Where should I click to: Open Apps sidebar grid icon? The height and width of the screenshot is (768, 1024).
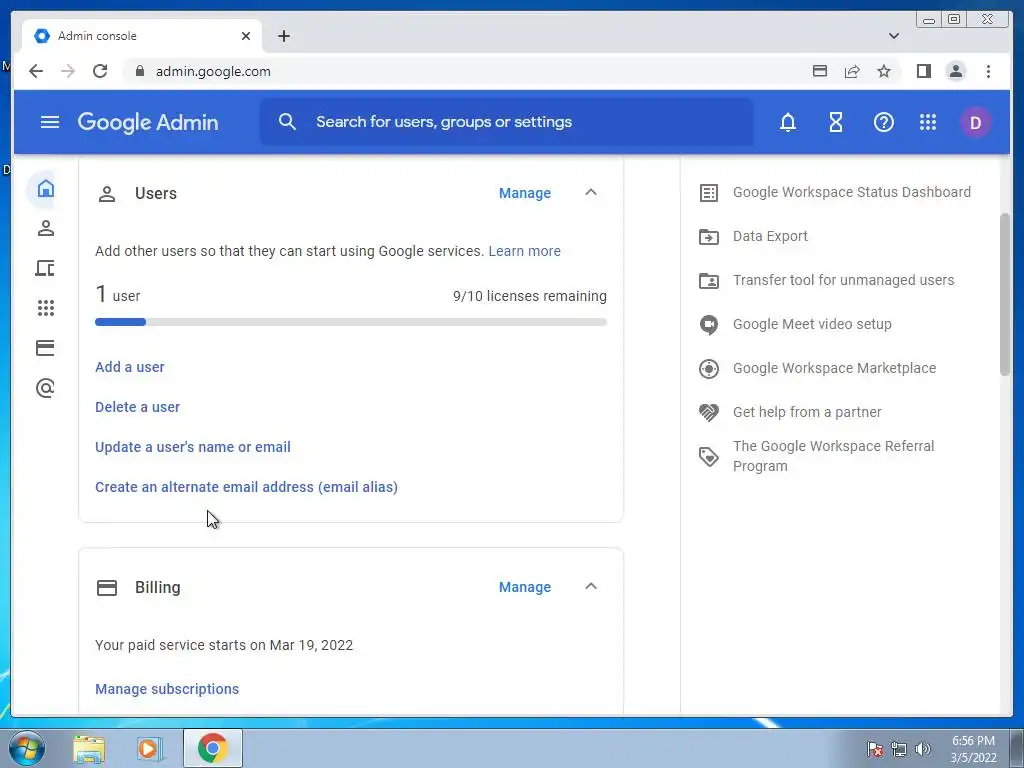(x=46, y=308)
